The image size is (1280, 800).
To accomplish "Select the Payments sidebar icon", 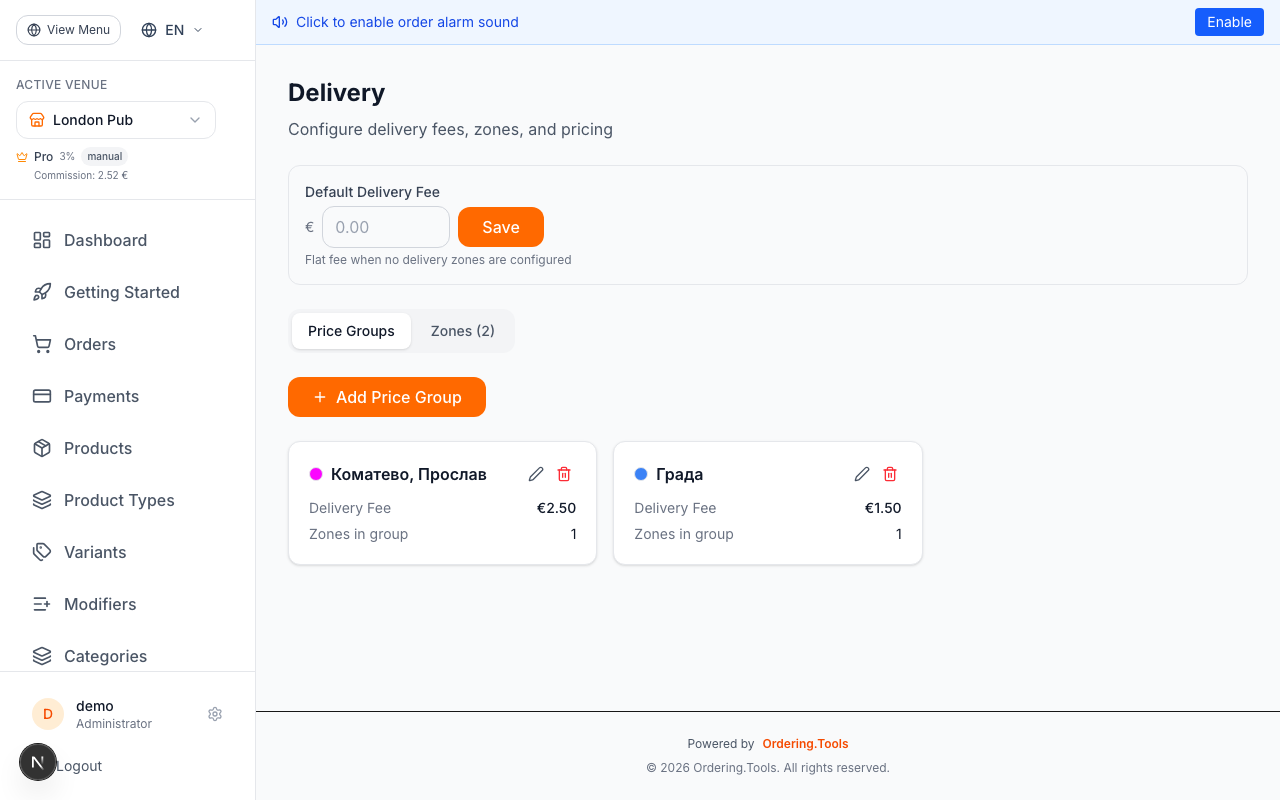I will click(41, 396).
